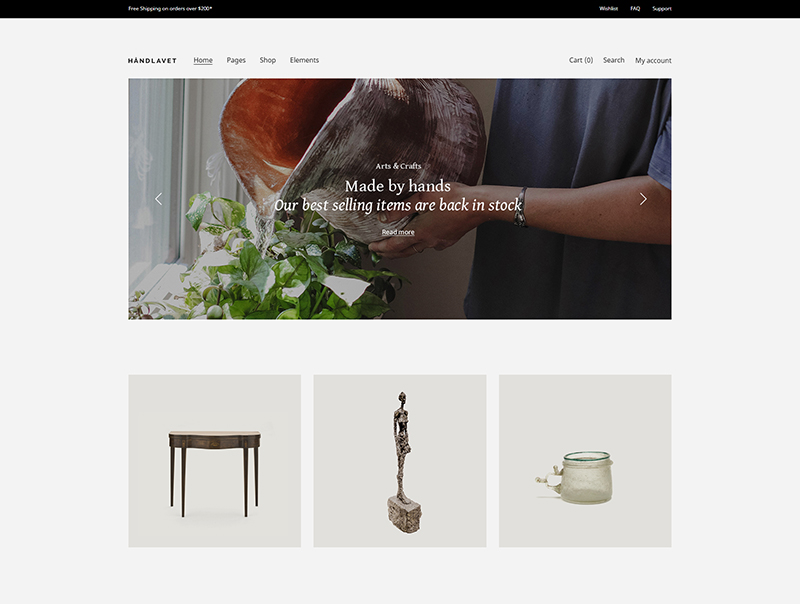Select the glass cup product image

point(585,461)
